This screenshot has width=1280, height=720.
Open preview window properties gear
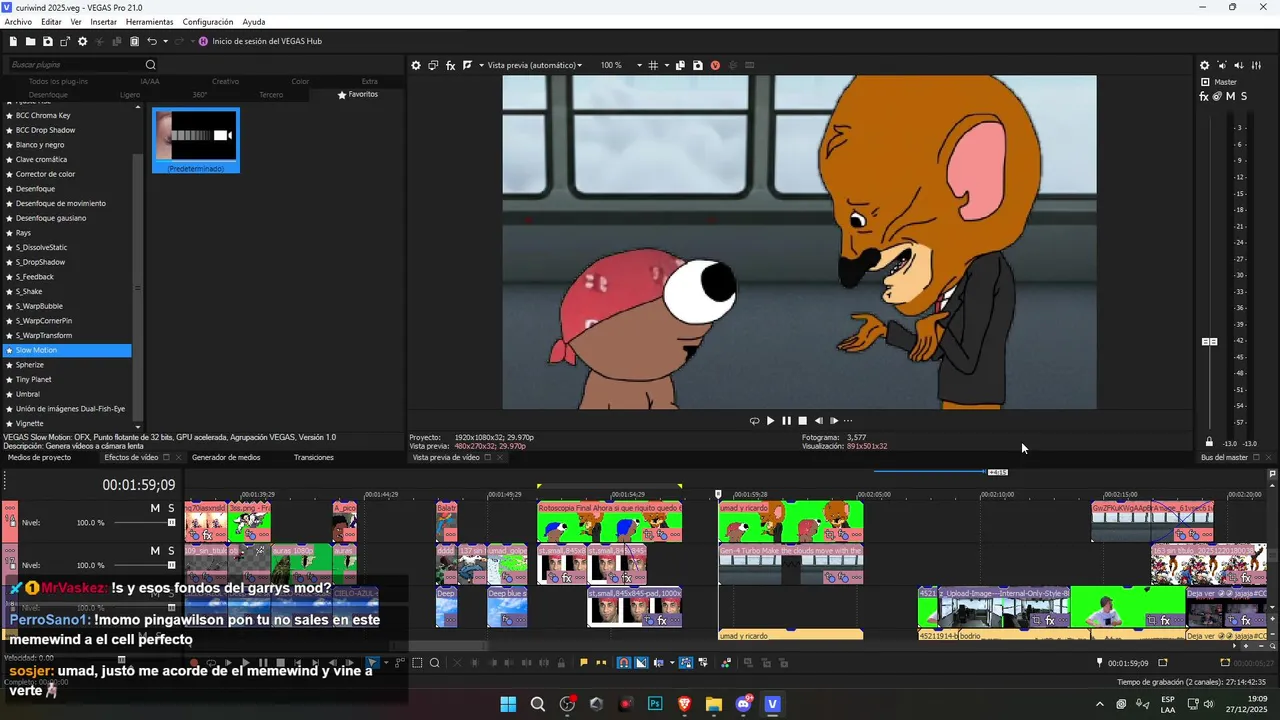pyautogui.click(x=416, y=65)
